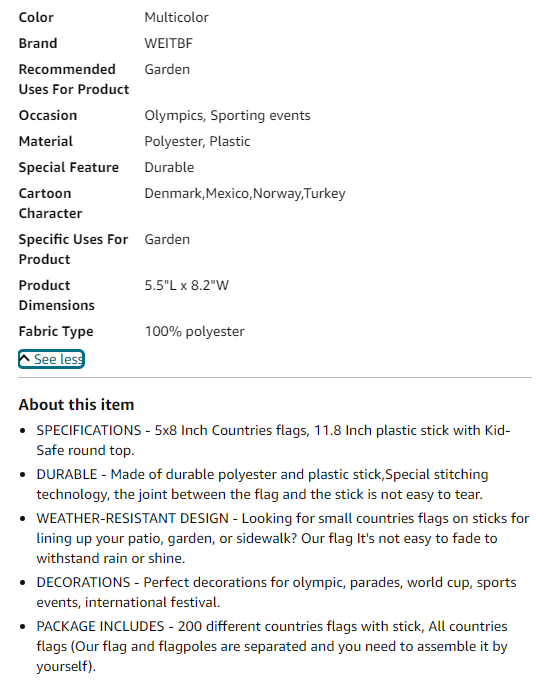Click the Material value Polyester, Plastic

[x=197, y=141]
